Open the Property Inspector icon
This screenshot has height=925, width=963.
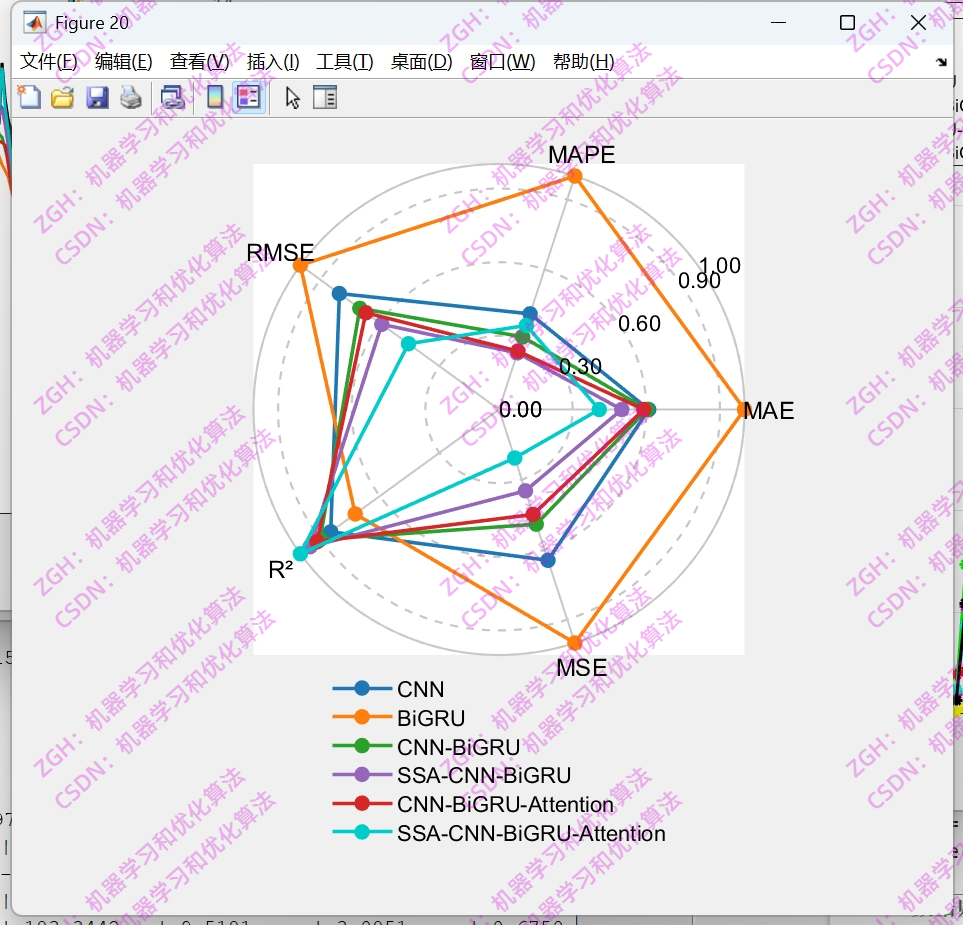(x=325, y=97)
